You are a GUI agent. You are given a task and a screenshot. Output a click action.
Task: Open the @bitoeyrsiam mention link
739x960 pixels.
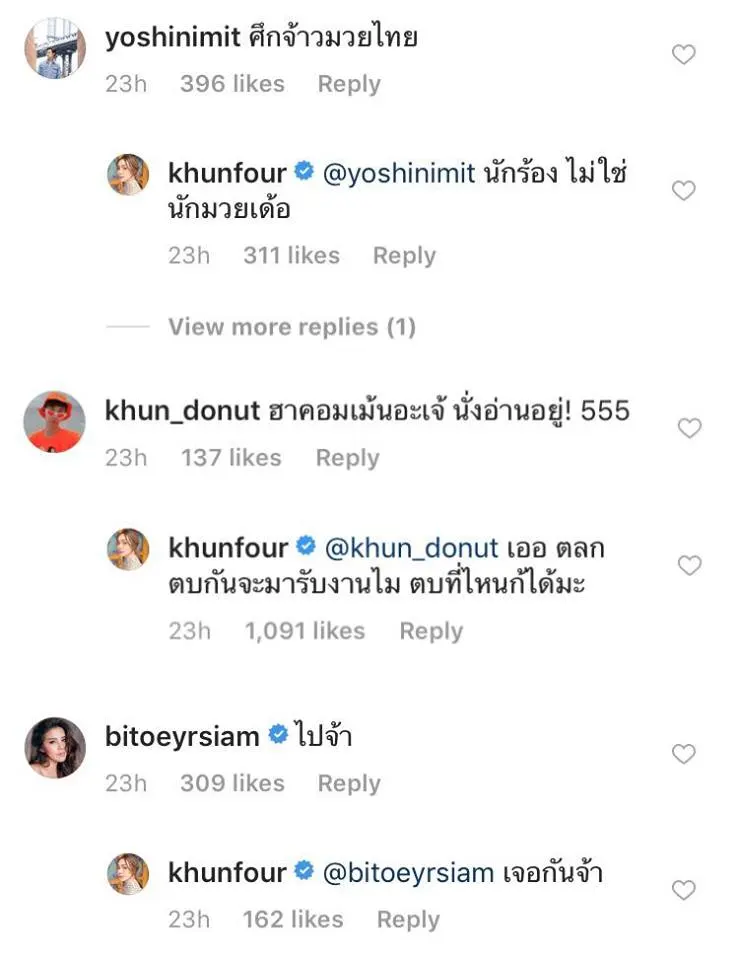pos(408,873)
